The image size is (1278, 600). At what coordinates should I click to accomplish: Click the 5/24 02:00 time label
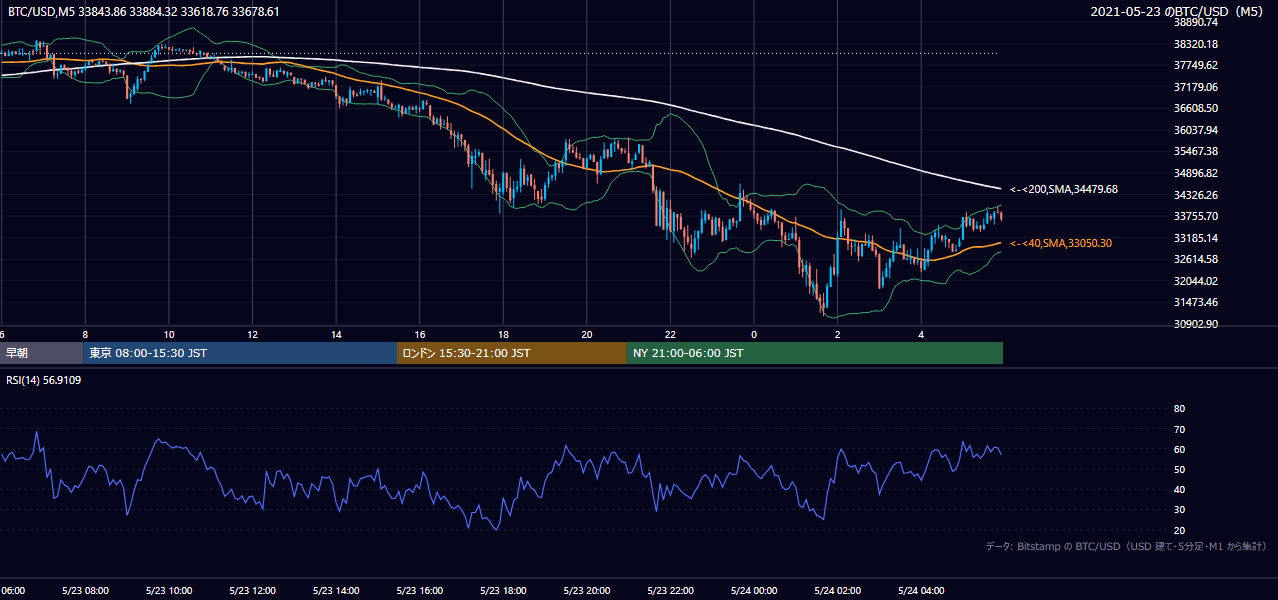[837, 591]
